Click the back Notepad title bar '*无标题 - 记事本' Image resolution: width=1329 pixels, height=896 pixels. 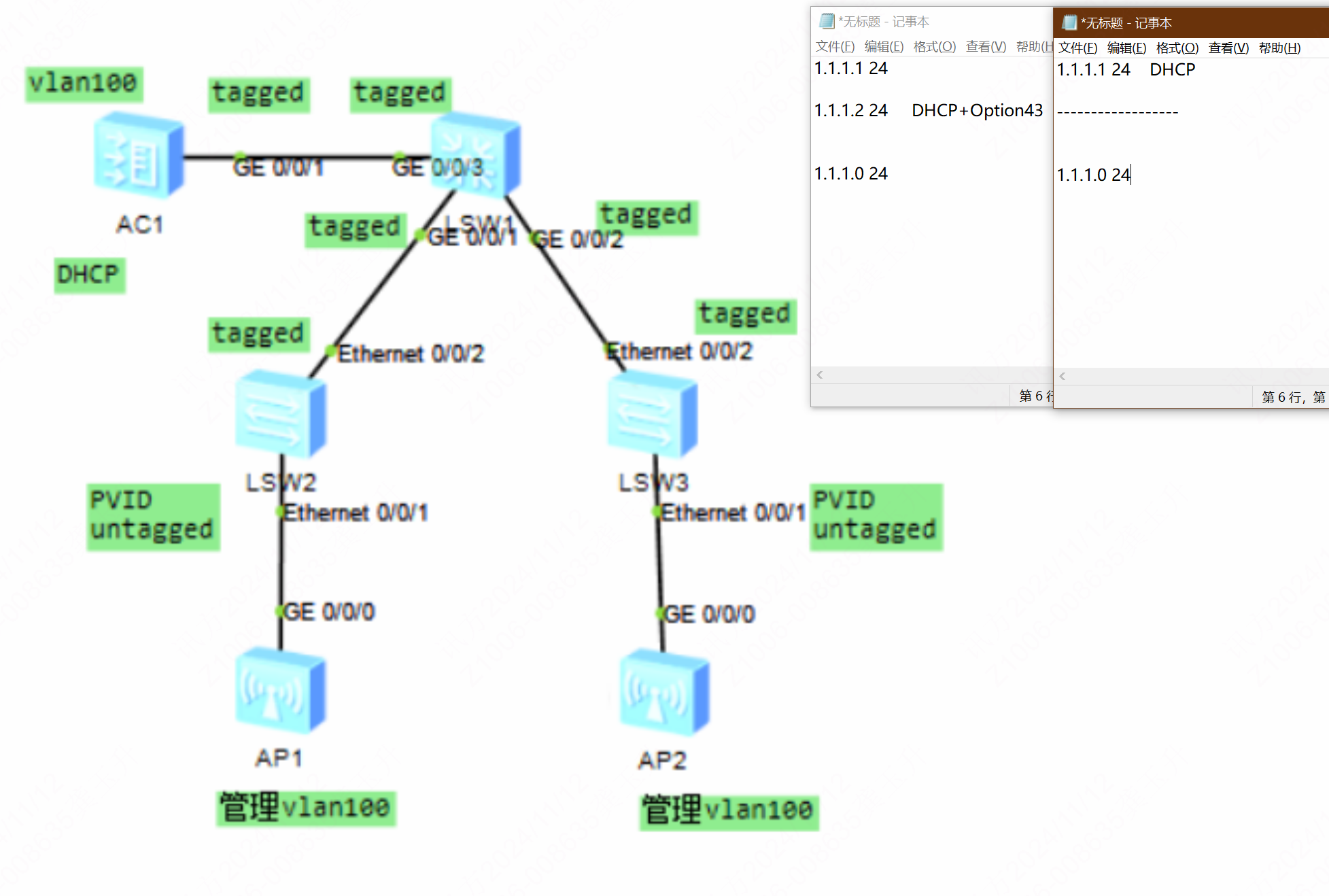pyautogui.click(x=884, y=22)
